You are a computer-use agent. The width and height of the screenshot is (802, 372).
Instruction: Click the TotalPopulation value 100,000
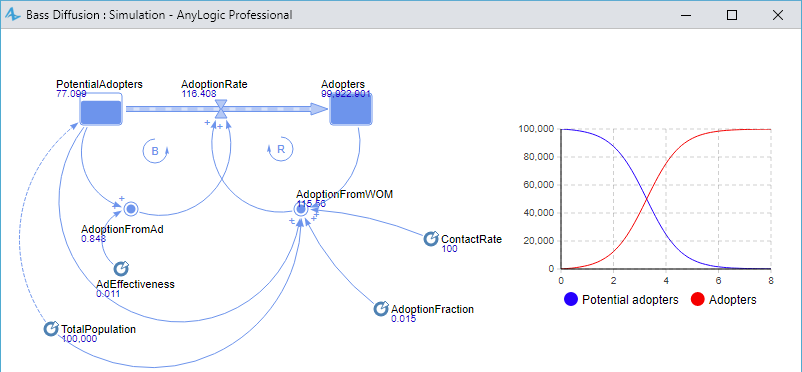[x=79, y=338]
